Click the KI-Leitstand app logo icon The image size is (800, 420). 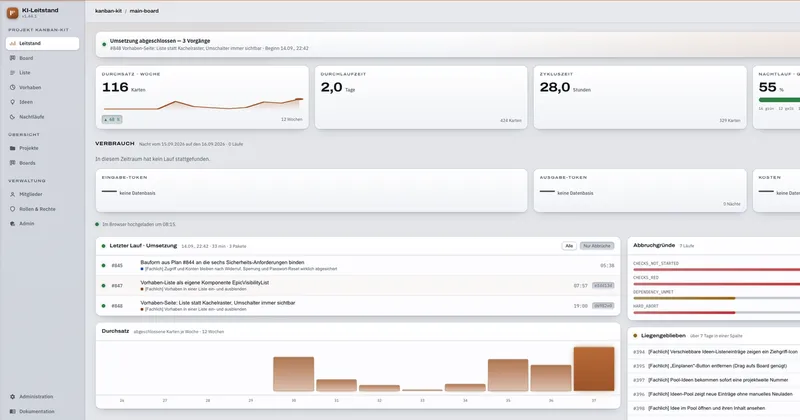click(x=12, y=13)
